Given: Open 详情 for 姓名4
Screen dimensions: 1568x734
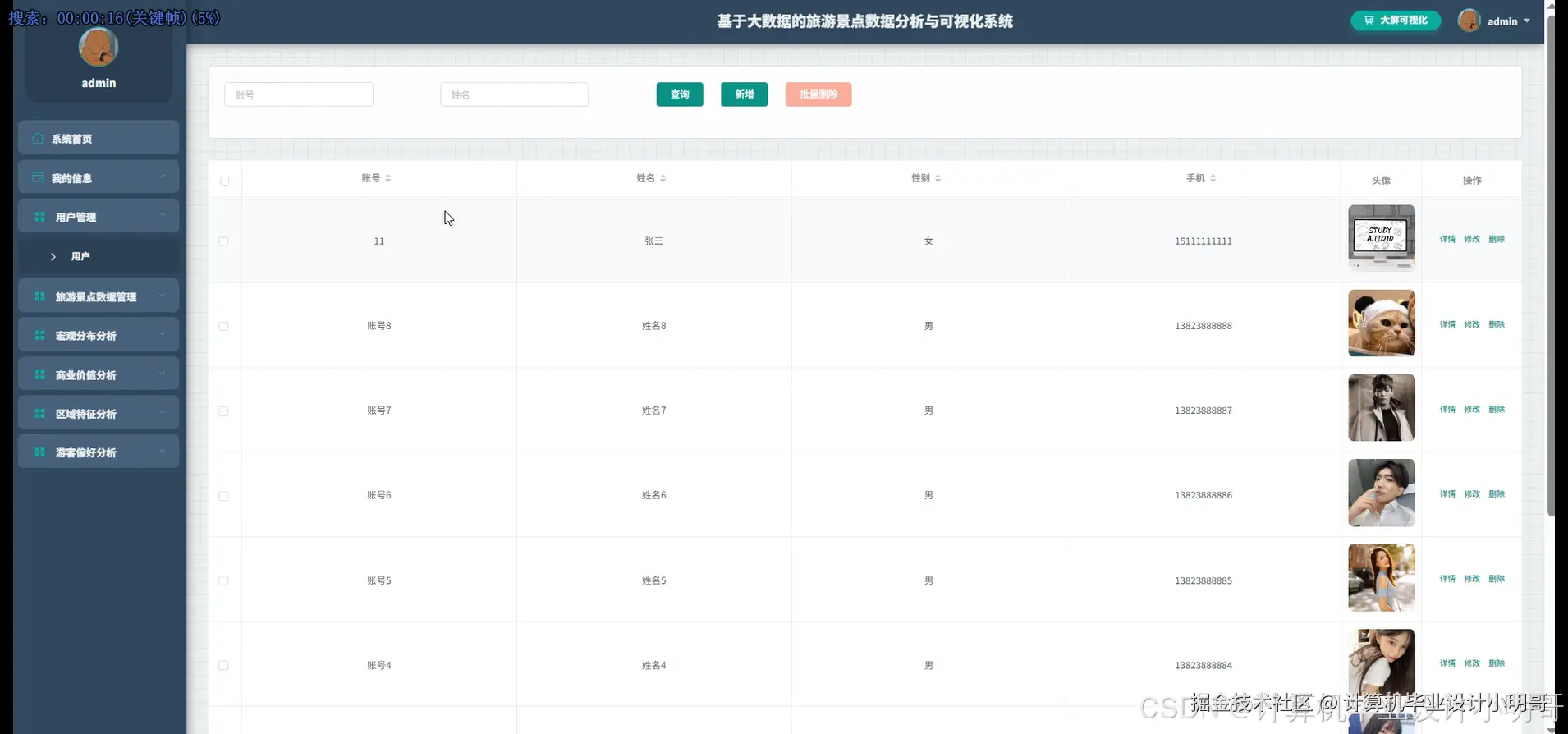Looking at the screenshot, I should coord(1447,663).
